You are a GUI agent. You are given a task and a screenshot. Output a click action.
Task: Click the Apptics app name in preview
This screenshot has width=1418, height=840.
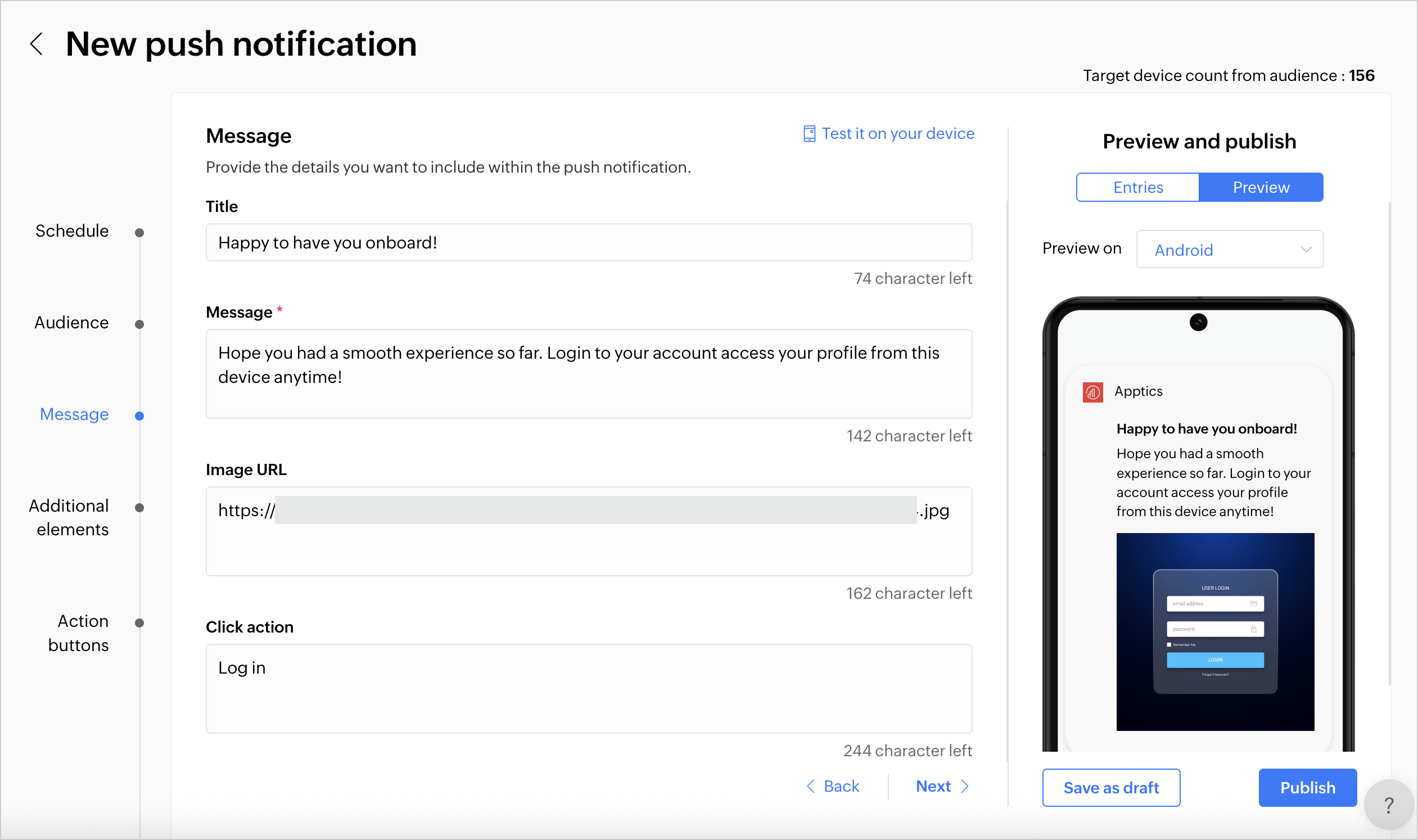(x=1139, y=391)
